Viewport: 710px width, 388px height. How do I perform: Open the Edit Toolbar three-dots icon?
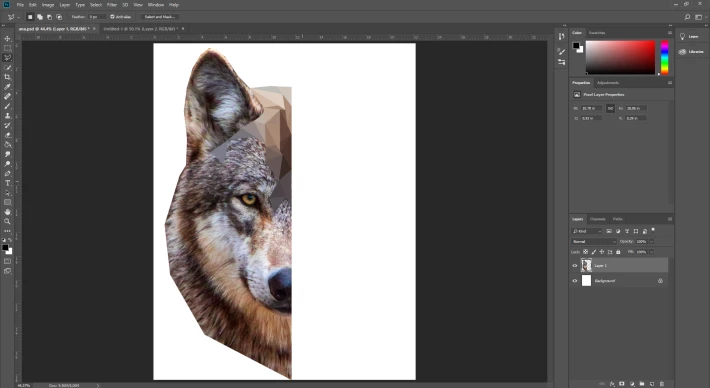pos(7,231)
